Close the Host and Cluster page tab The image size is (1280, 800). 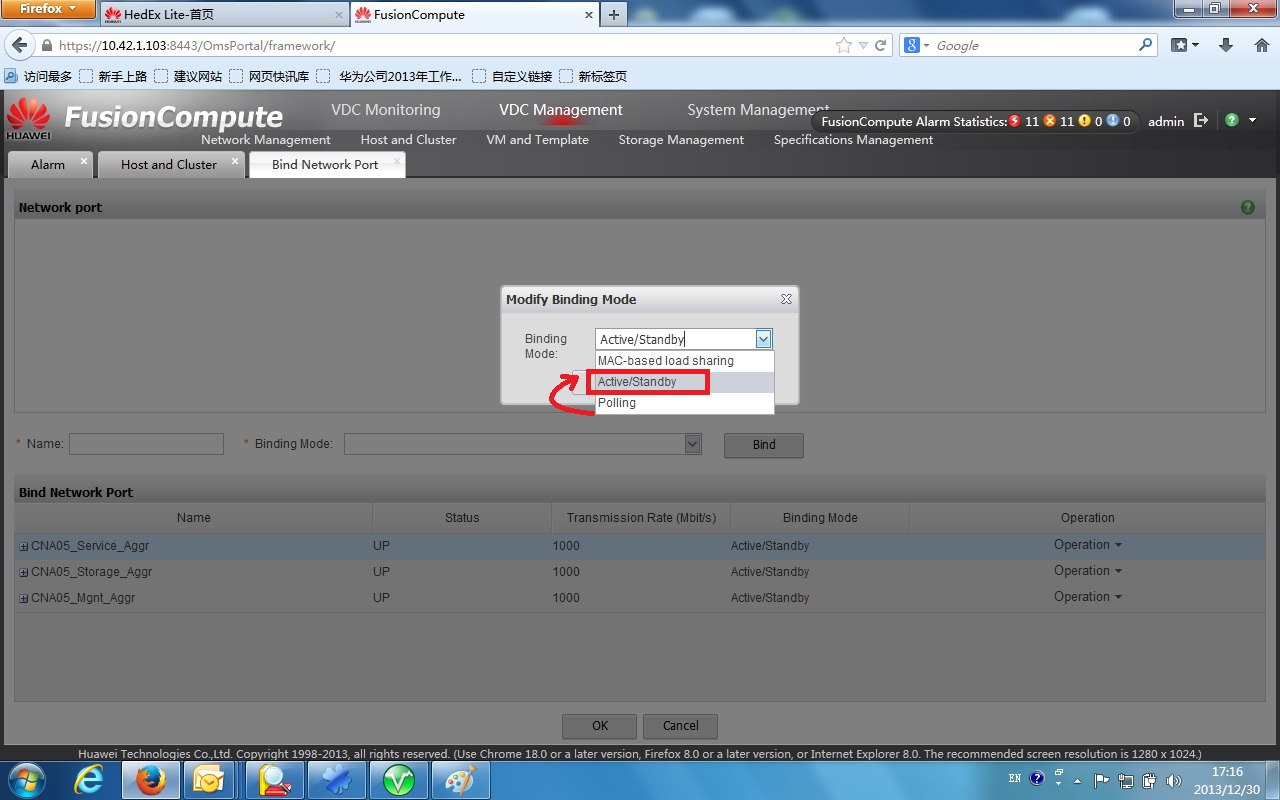[236, 160]
